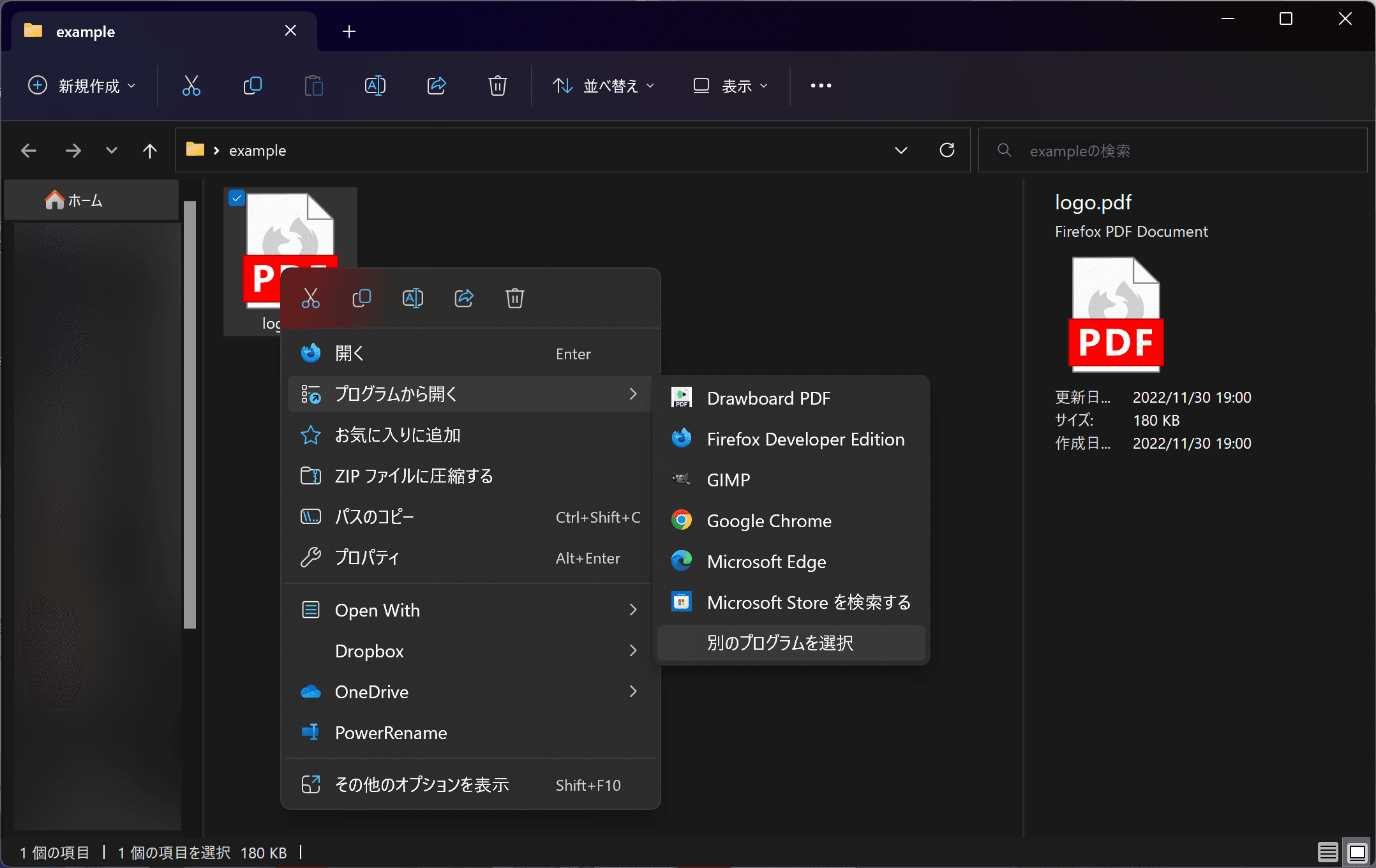Open プロパティ from the context menu
This screenshot has height=868, width=1376.
(x=470, y=558)
